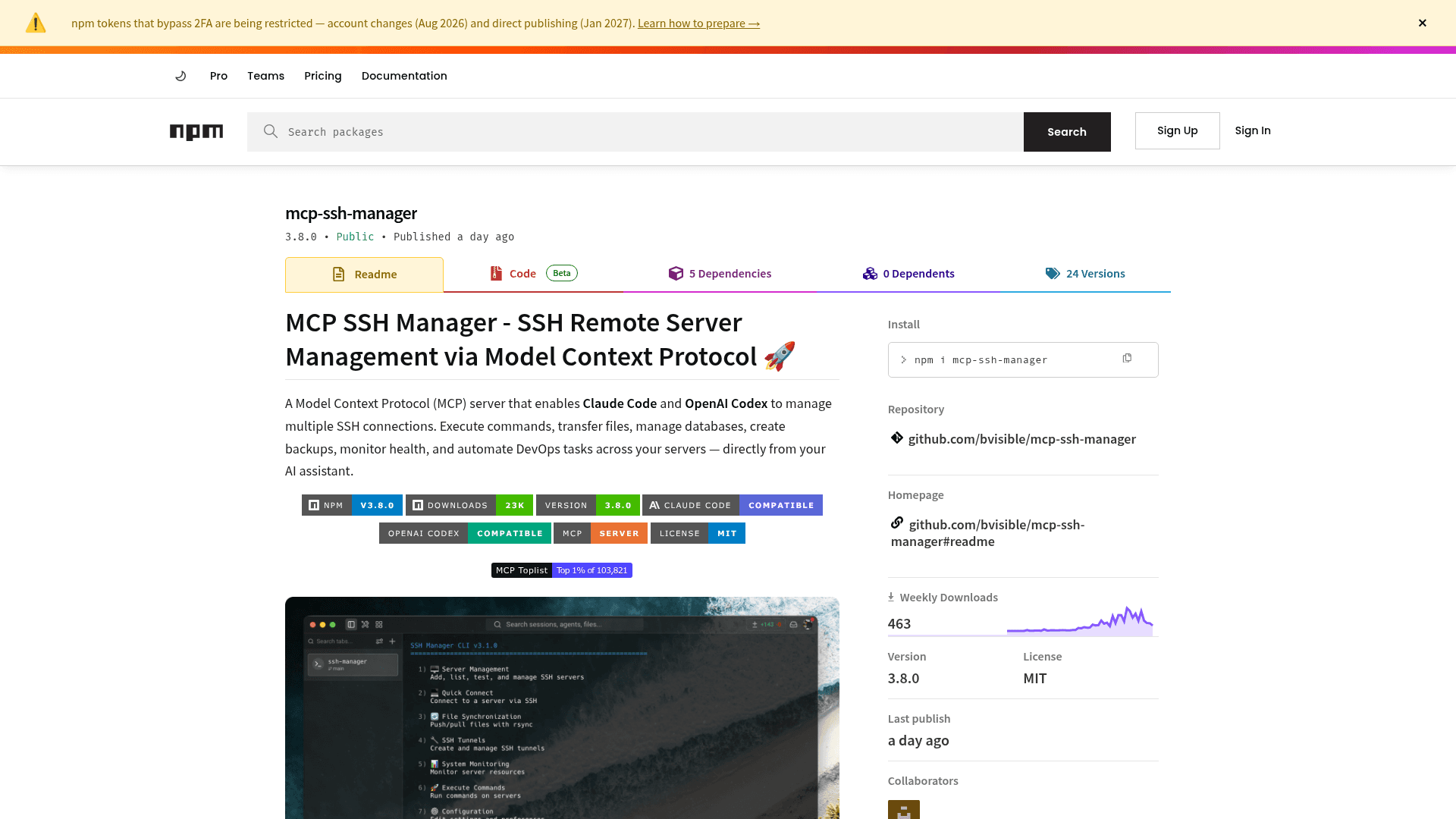Click the weekly downloads sparkline chart

(1080, 621)
